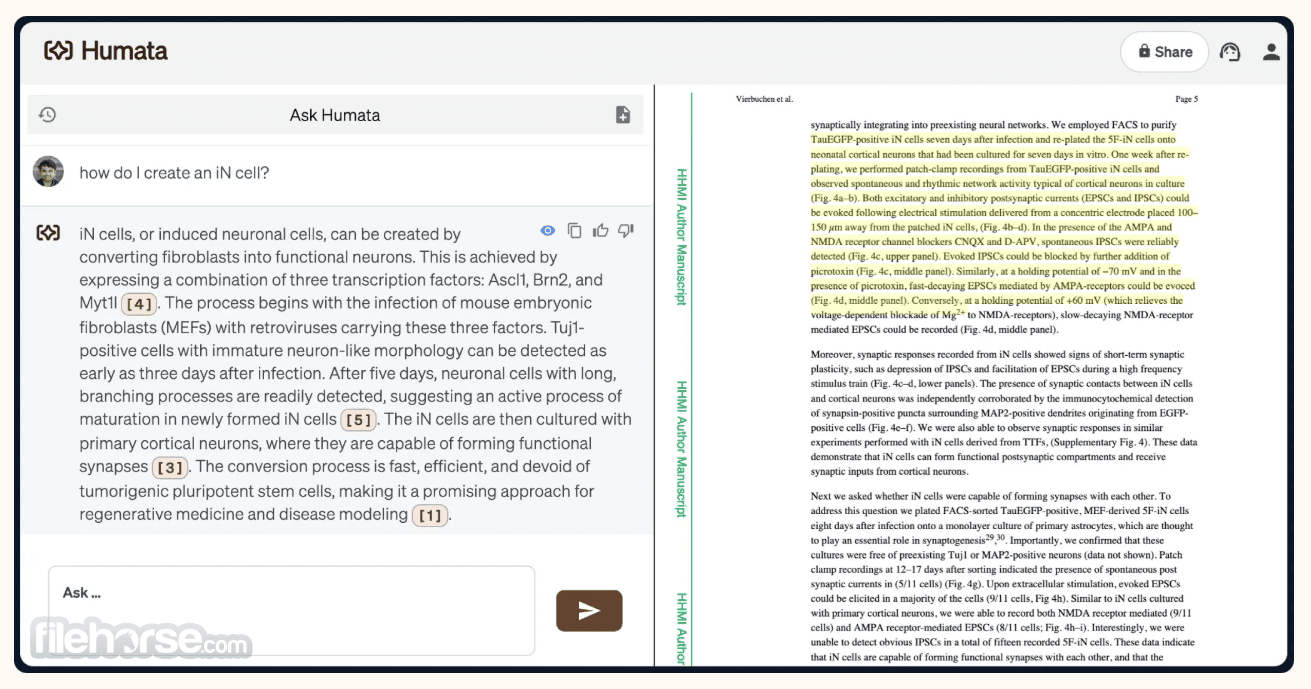The height and width of the screenshot is (689, 1311).
Task: Open citation [5] reference
Action: (x=359, y=420)
